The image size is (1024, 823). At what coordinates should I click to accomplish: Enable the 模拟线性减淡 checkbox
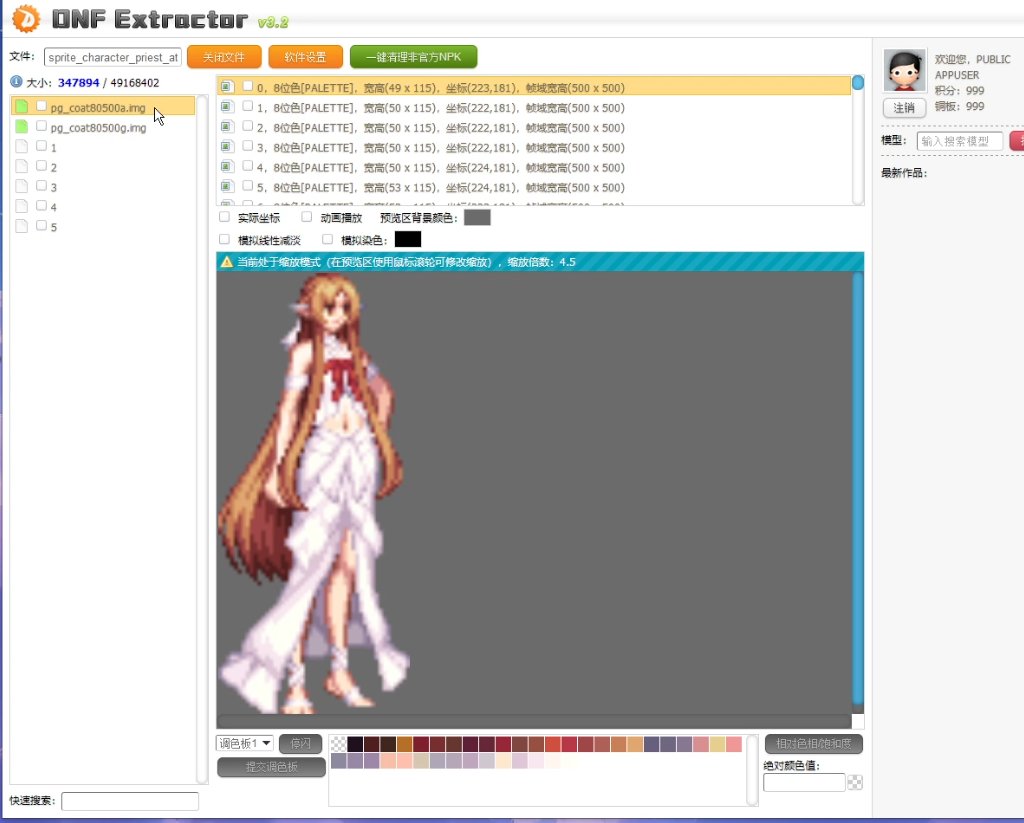tap(225, 239)
